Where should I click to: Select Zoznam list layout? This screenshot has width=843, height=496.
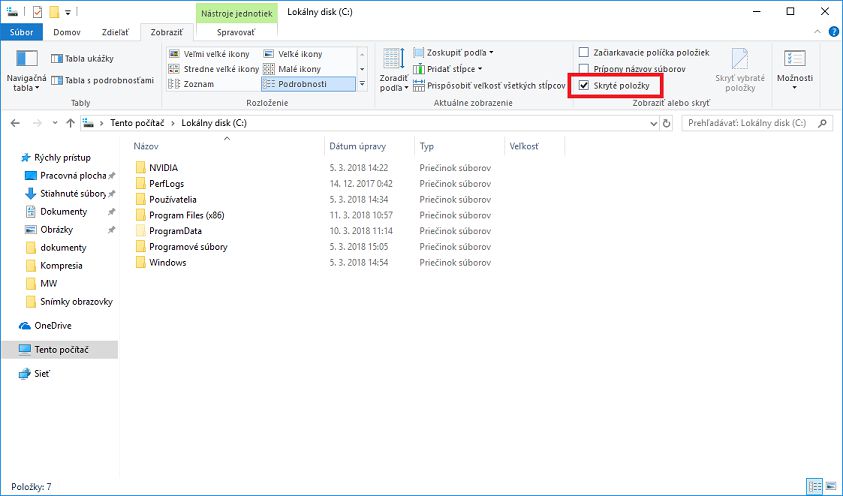(191, 84)
